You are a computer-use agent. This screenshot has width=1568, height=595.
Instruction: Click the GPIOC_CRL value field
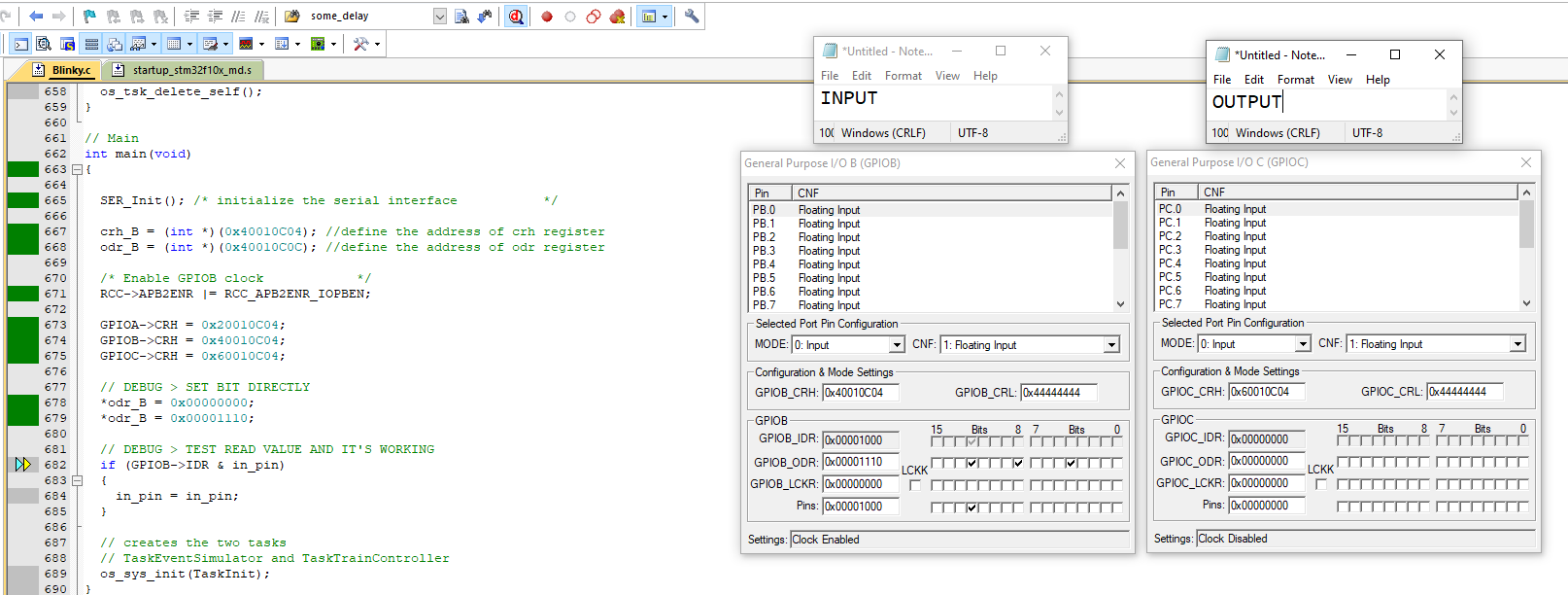[1465, 392]
